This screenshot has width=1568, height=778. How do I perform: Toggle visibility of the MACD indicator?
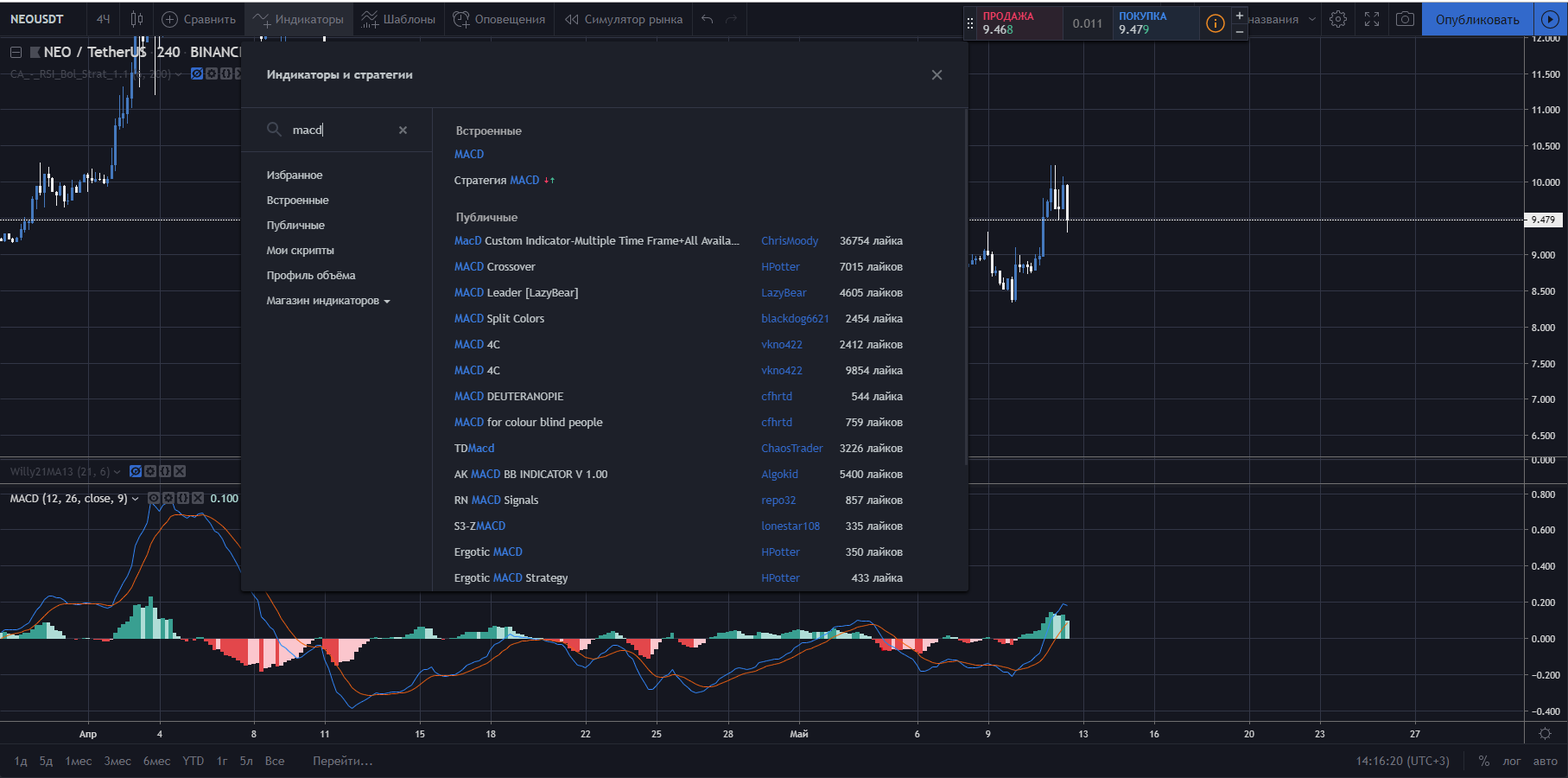point(154,498)
